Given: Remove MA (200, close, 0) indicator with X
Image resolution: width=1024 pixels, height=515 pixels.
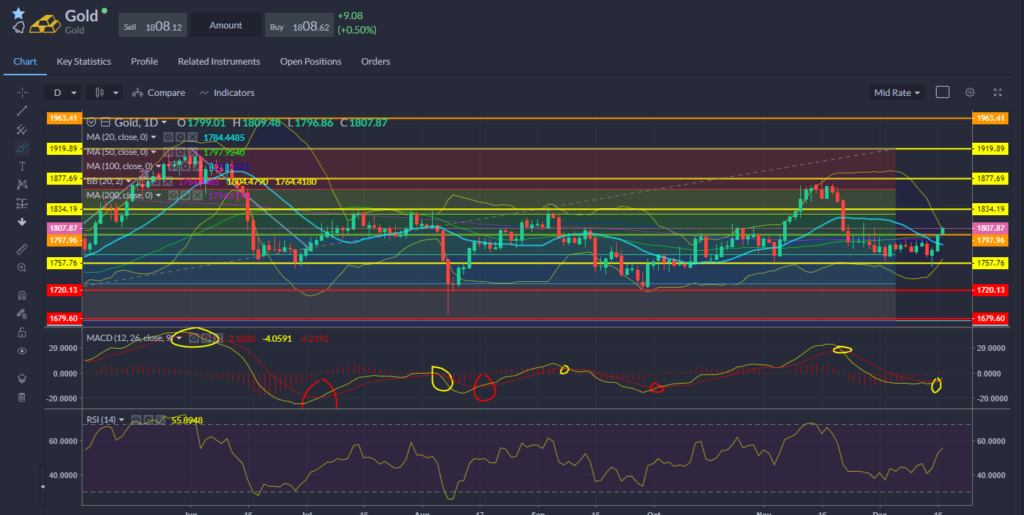Looking at the screenshot, I should click(197, 195).
